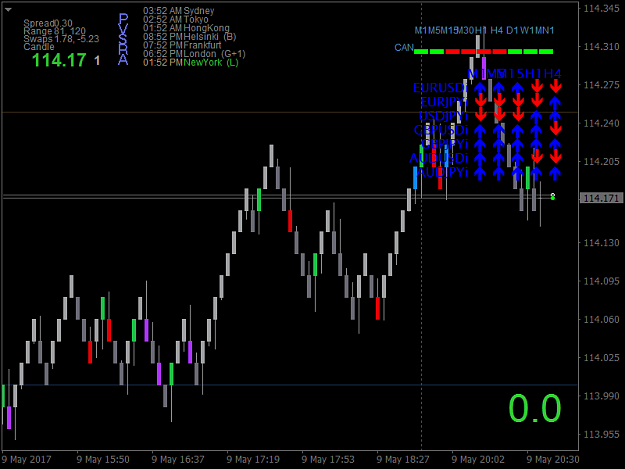The width and height of the screenshot is (625, 469).
Task: Click the GBPJPYi H1 blue up arrow
Action: [x=537, y=144]
